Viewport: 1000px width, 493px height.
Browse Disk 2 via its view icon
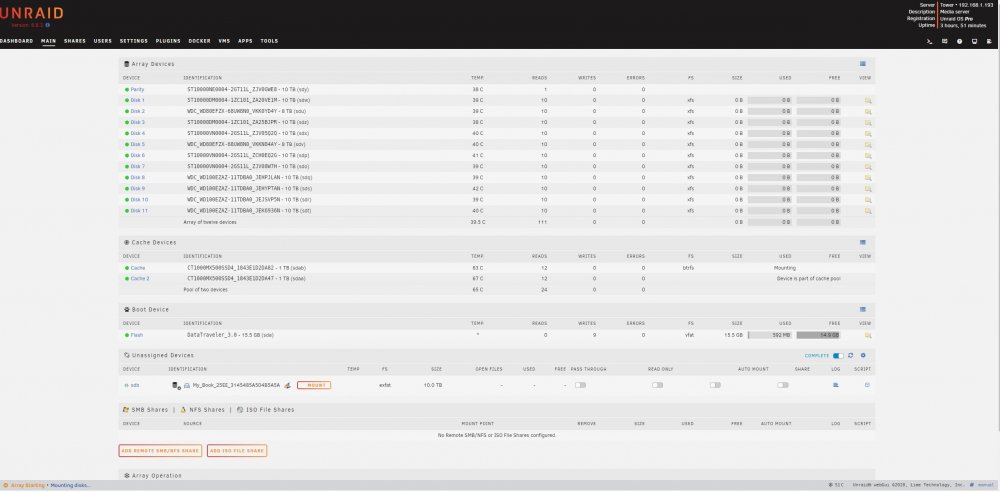pos(867,111)
